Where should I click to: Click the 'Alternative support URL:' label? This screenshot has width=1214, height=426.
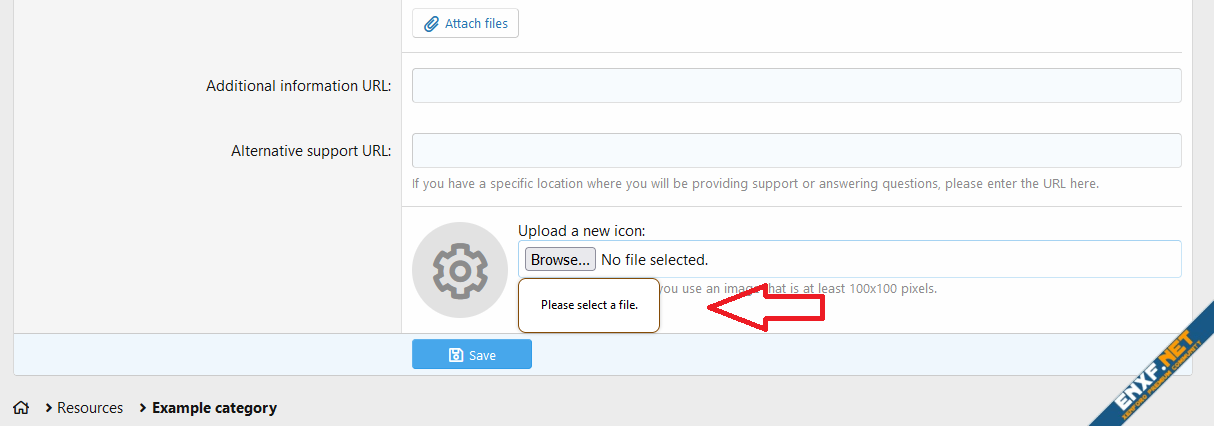pyautogui.click(x=310, y=151)
